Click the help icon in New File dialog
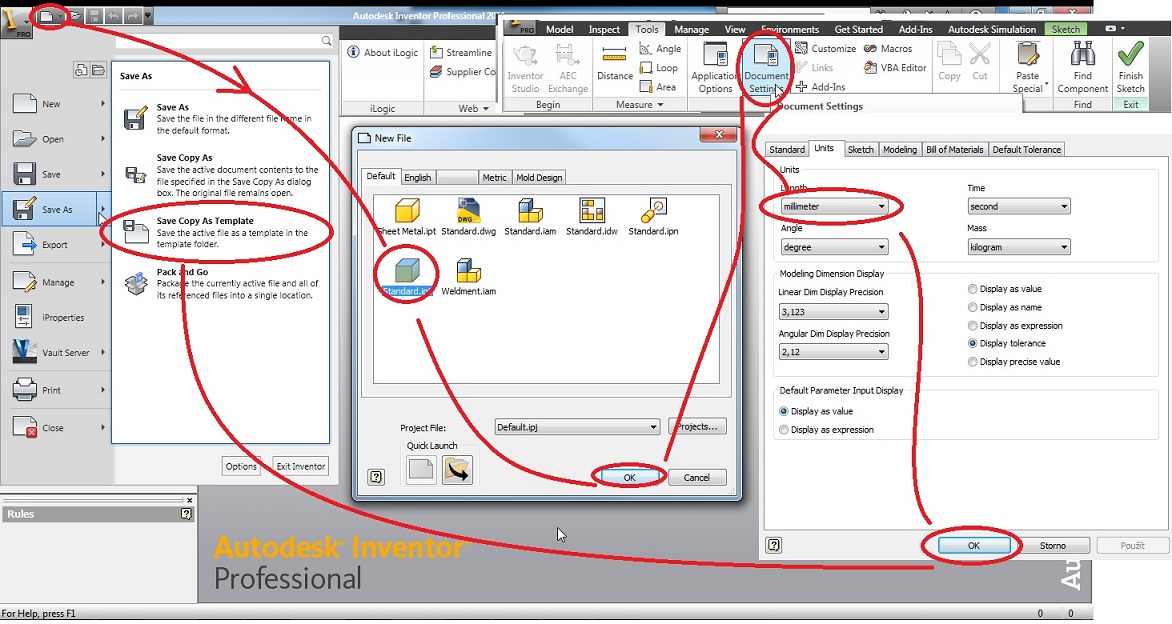 (x=376, y=477)
